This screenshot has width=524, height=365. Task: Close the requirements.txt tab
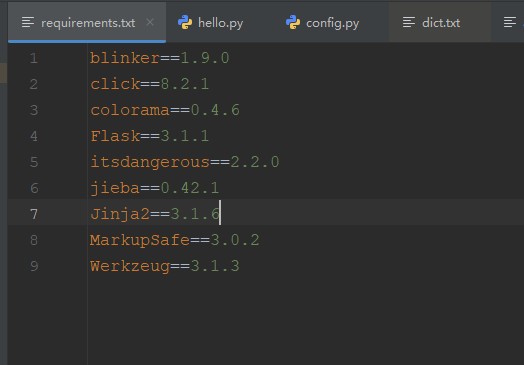click(x=150, y=22)
